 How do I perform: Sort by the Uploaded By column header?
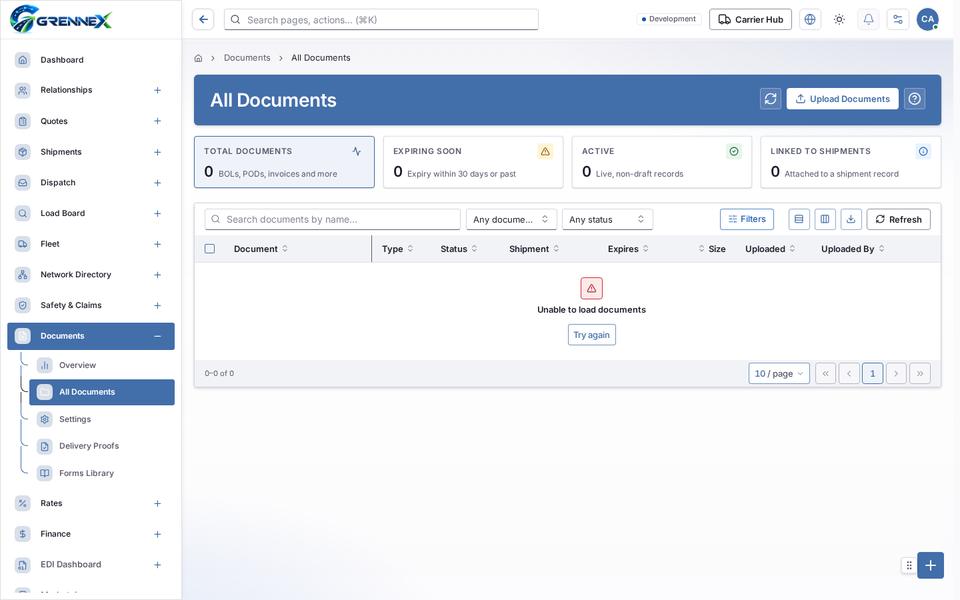coord(852,249)
